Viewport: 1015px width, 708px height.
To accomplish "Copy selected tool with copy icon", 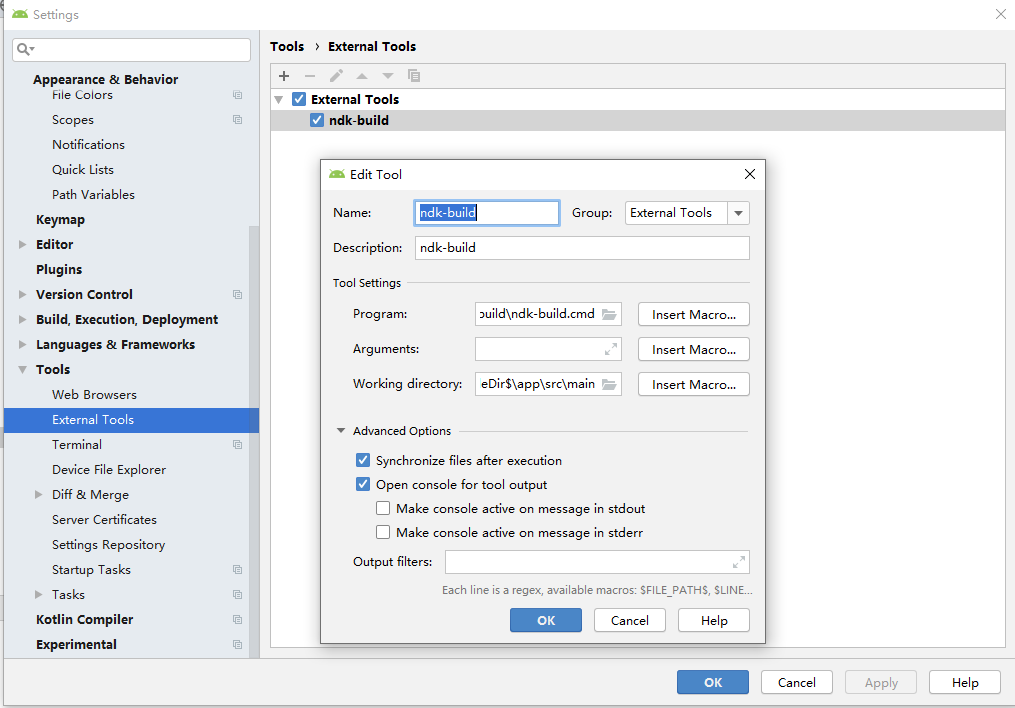I will coord(414,76).
